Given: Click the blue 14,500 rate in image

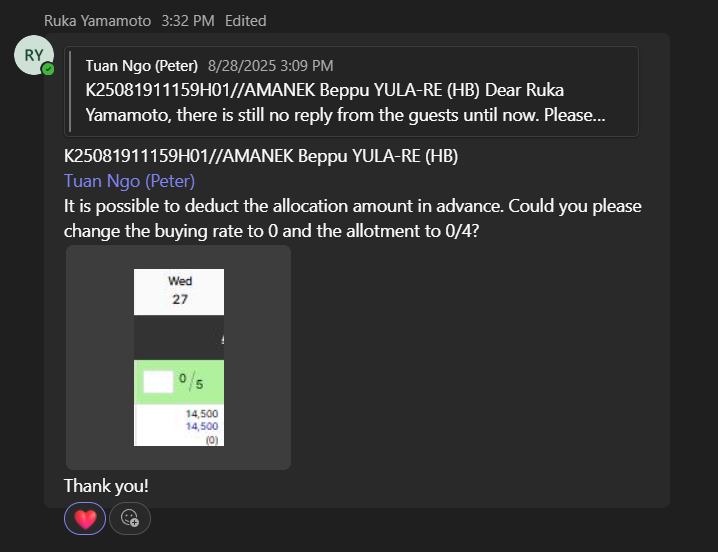Looking at the screenshot, I should [202, 426].
